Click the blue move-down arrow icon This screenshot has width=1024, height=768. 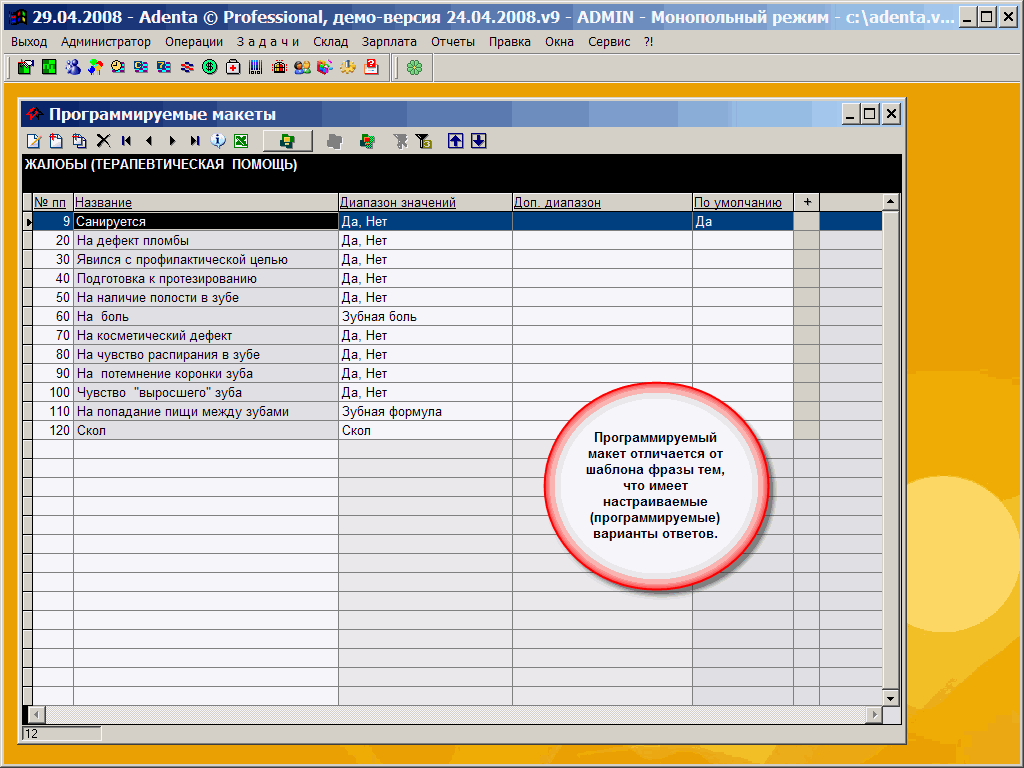pos(479,141)
